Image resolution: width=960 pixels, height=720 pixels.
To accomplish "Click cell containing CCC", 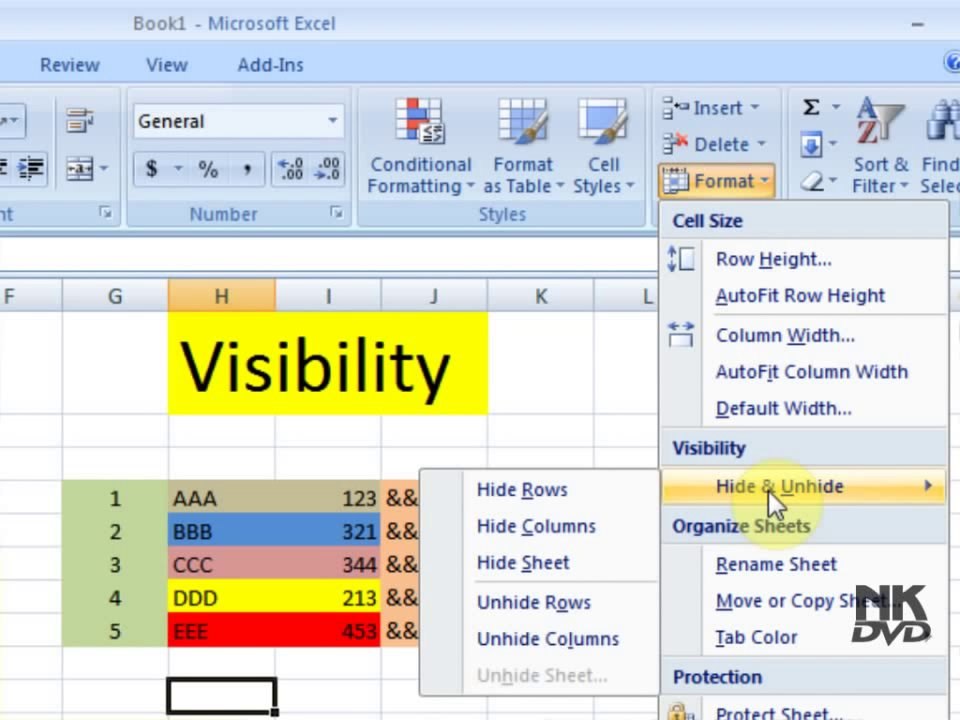I will click(222, 564).
